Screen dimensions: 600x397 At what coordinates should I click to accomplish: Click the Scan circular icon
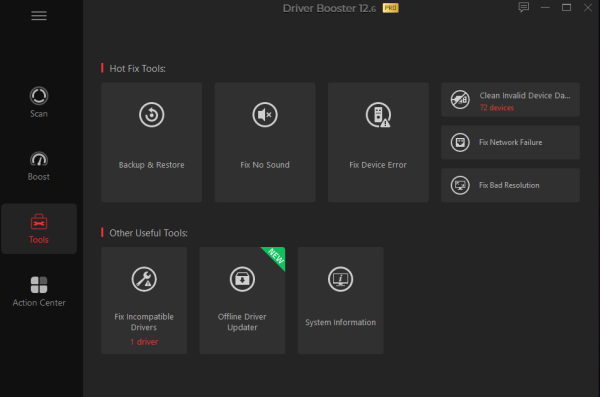(x=39, y=96)
